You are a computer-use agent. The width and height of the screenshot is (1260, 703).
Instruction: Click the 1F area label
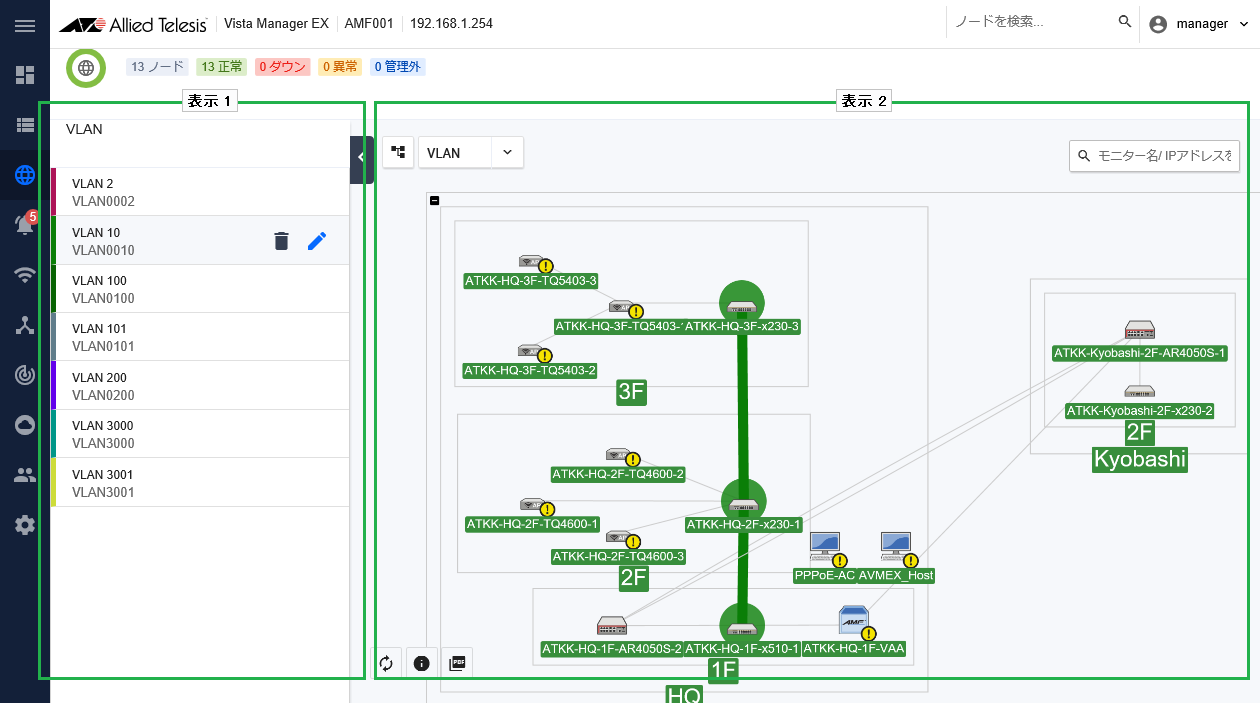(723, 670)
